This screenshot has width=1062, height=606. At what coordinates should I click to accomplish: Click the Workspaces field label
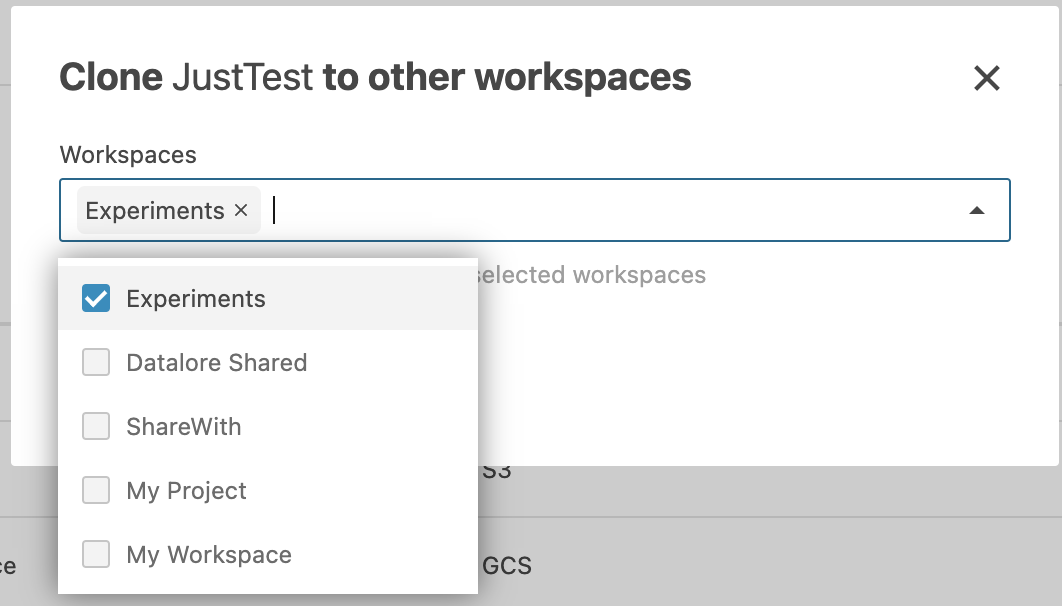point(128,154)
